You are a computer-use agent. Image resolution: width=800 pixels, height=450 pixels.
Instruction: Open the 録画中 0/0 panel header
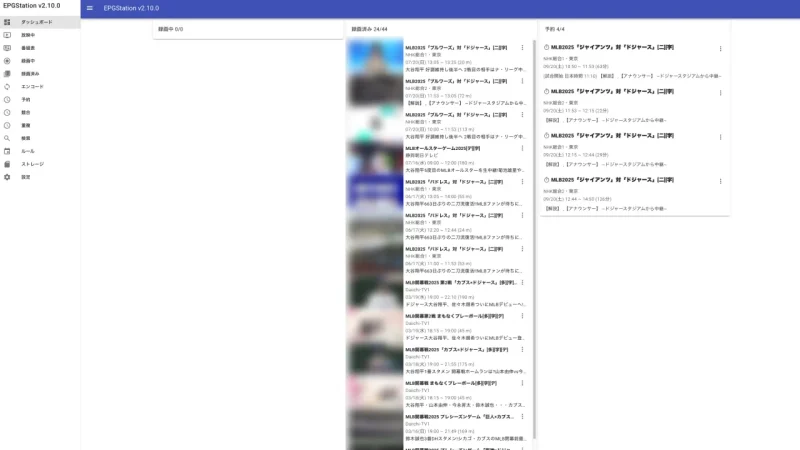(x=248, y=29)
